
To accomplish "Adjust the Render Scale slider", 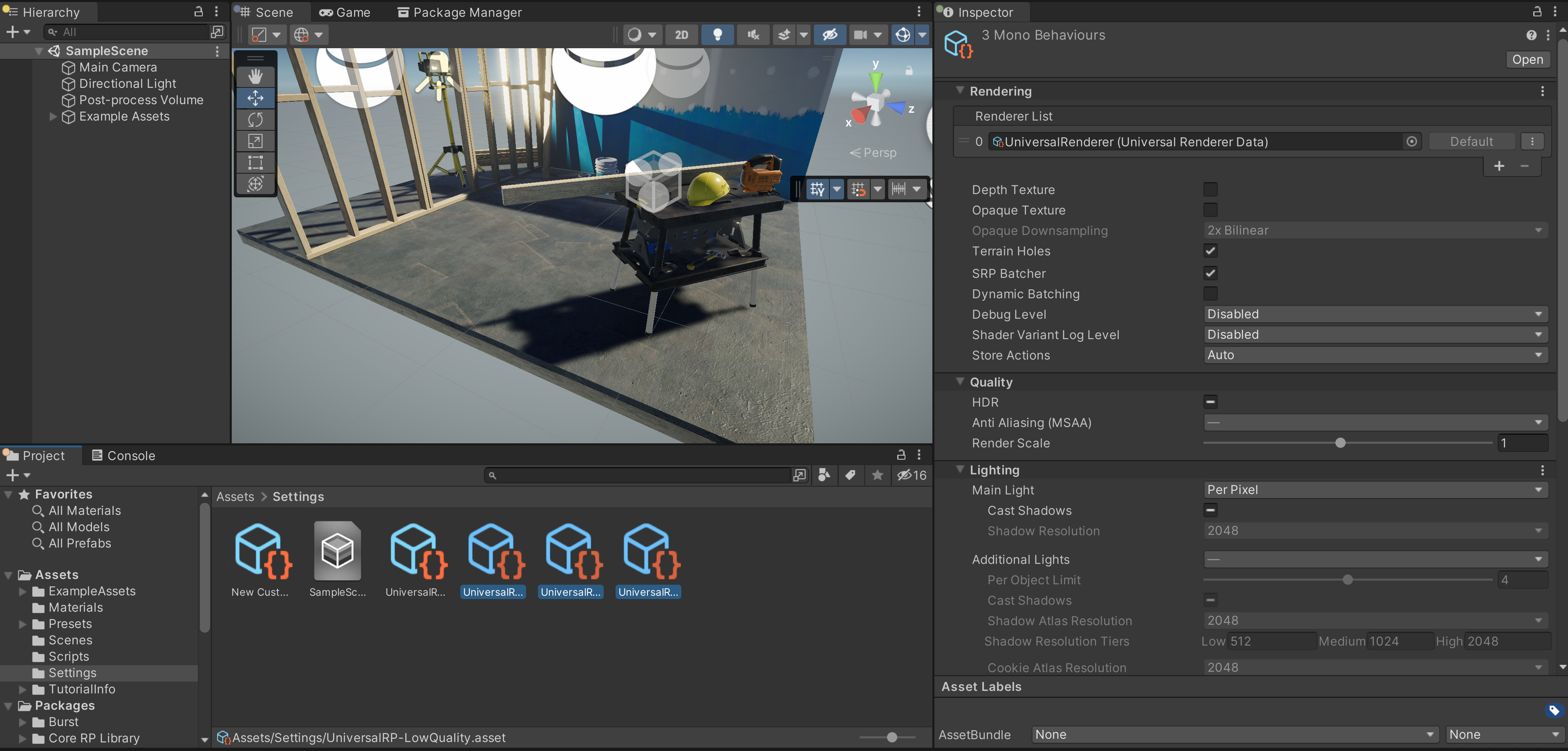I will [x=1340, y=443].
